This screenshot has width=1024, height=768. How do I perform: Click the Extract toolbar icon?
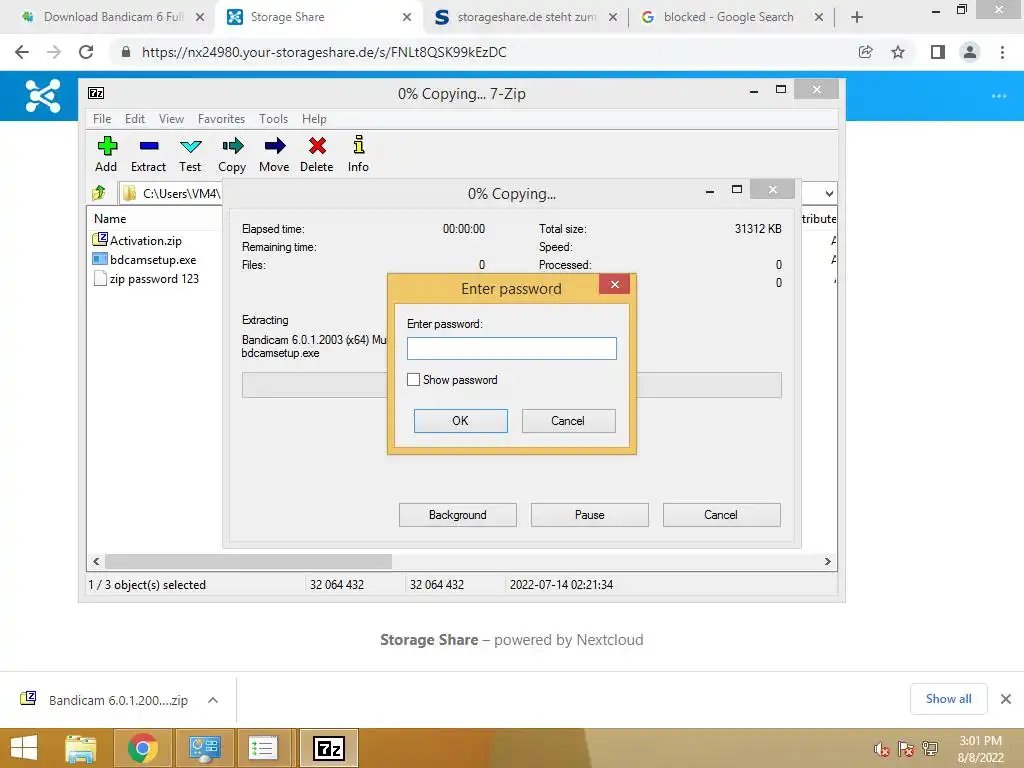tap(149, 146)
